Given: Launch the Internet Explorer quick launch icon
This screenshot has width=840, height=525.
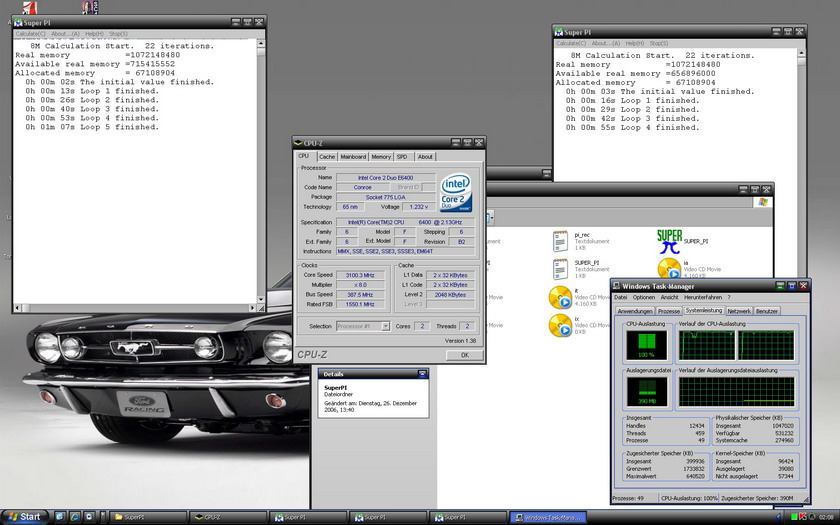Looking at the screenshot, I should [x=74, y=517].
